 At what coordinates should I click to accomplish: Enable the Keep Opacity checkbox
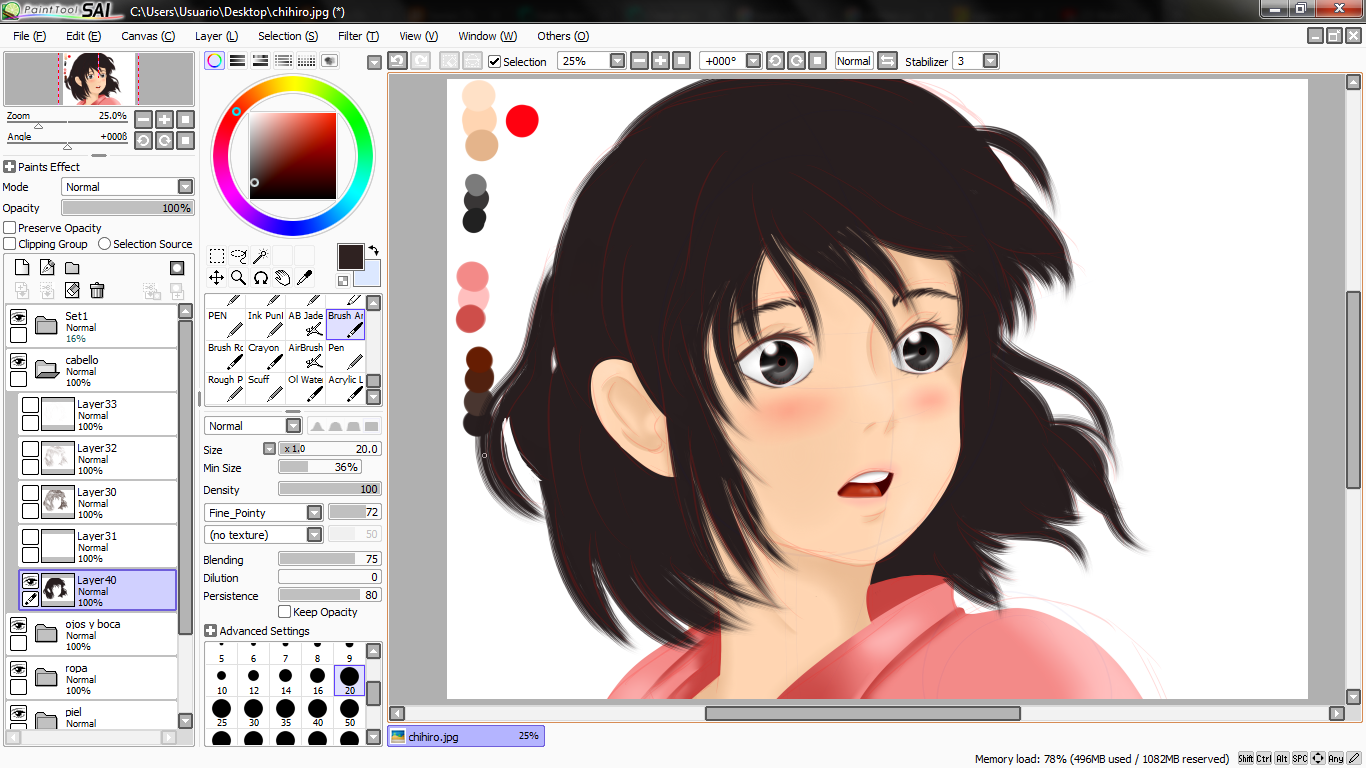(x=285, y=612)
